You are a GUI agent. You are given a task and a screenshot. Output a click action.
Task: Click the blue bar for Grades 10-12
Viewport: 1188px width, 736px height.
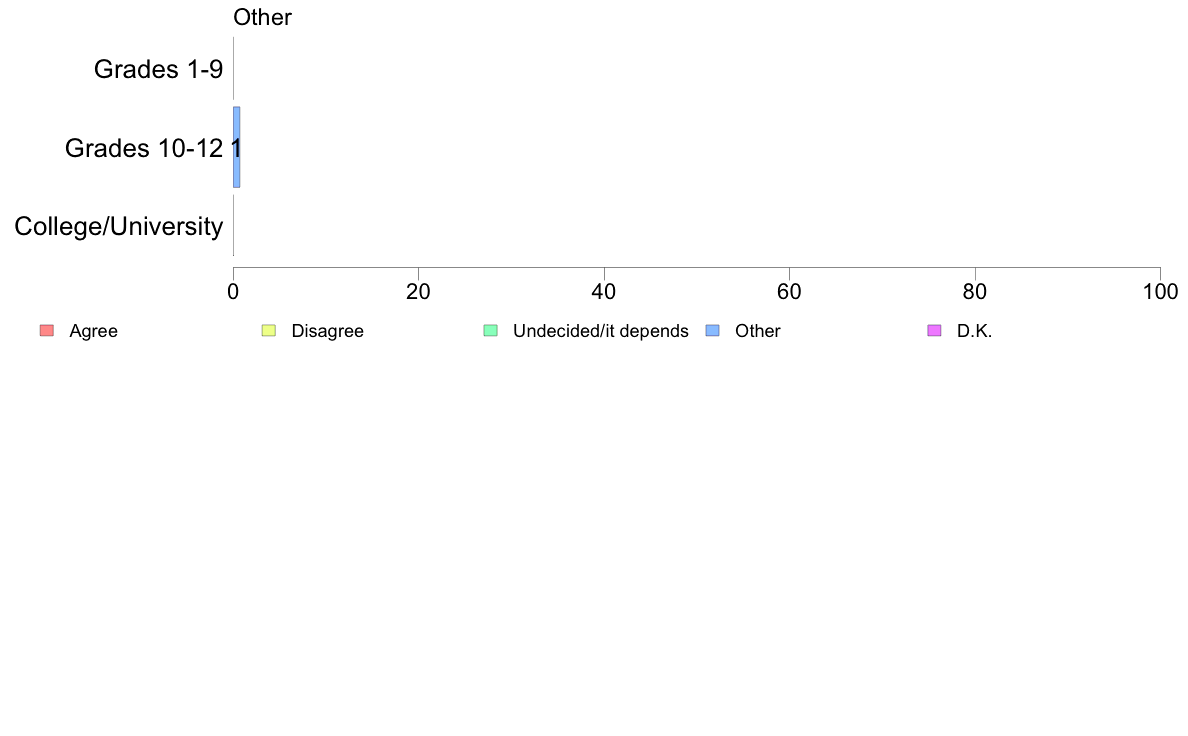click(236, 147)
